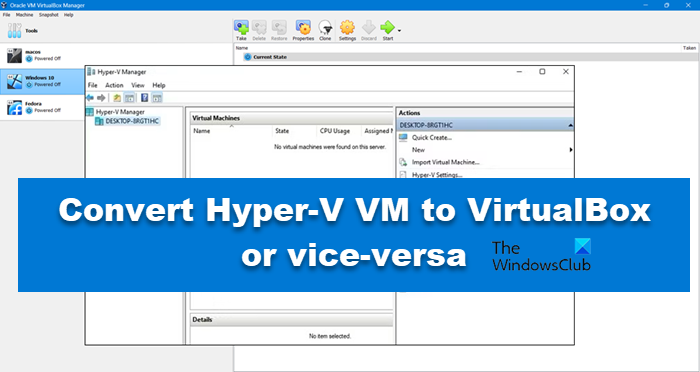Click the Back arrow in Hyper-V toolbar
Viewport: 700px width, 372px height.
point(90,98)
